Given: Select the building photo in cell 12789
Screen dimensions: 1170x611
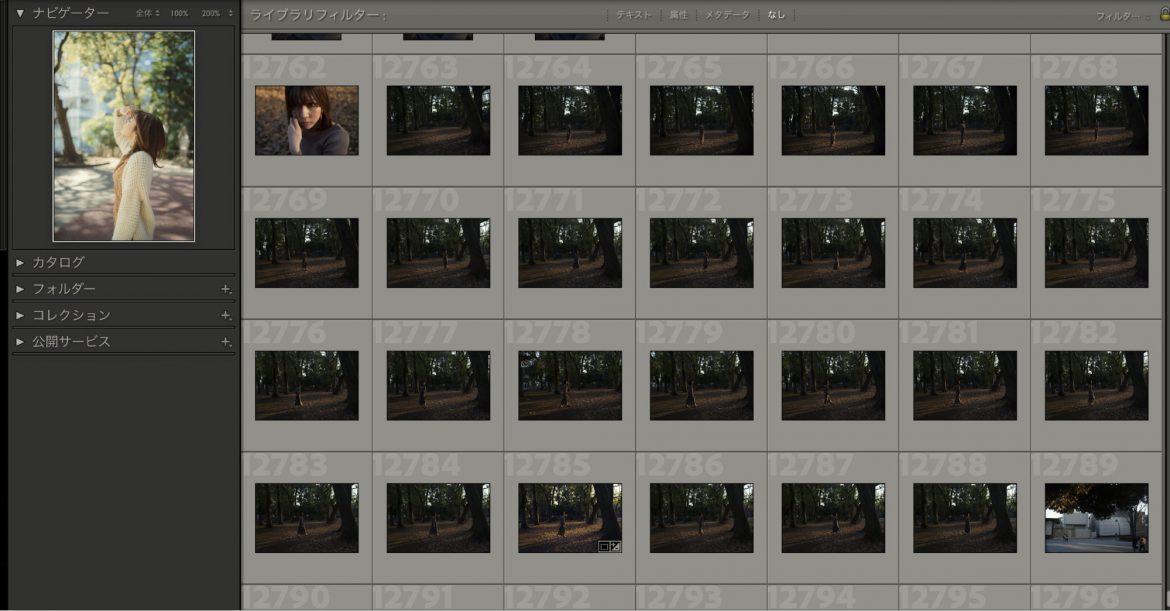Looking at the screenshot, I should pos(1097,518).
